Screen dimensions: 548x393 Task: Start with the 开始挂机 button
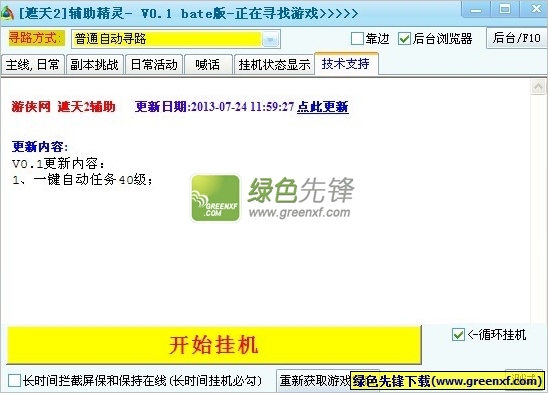click(214, 345)
